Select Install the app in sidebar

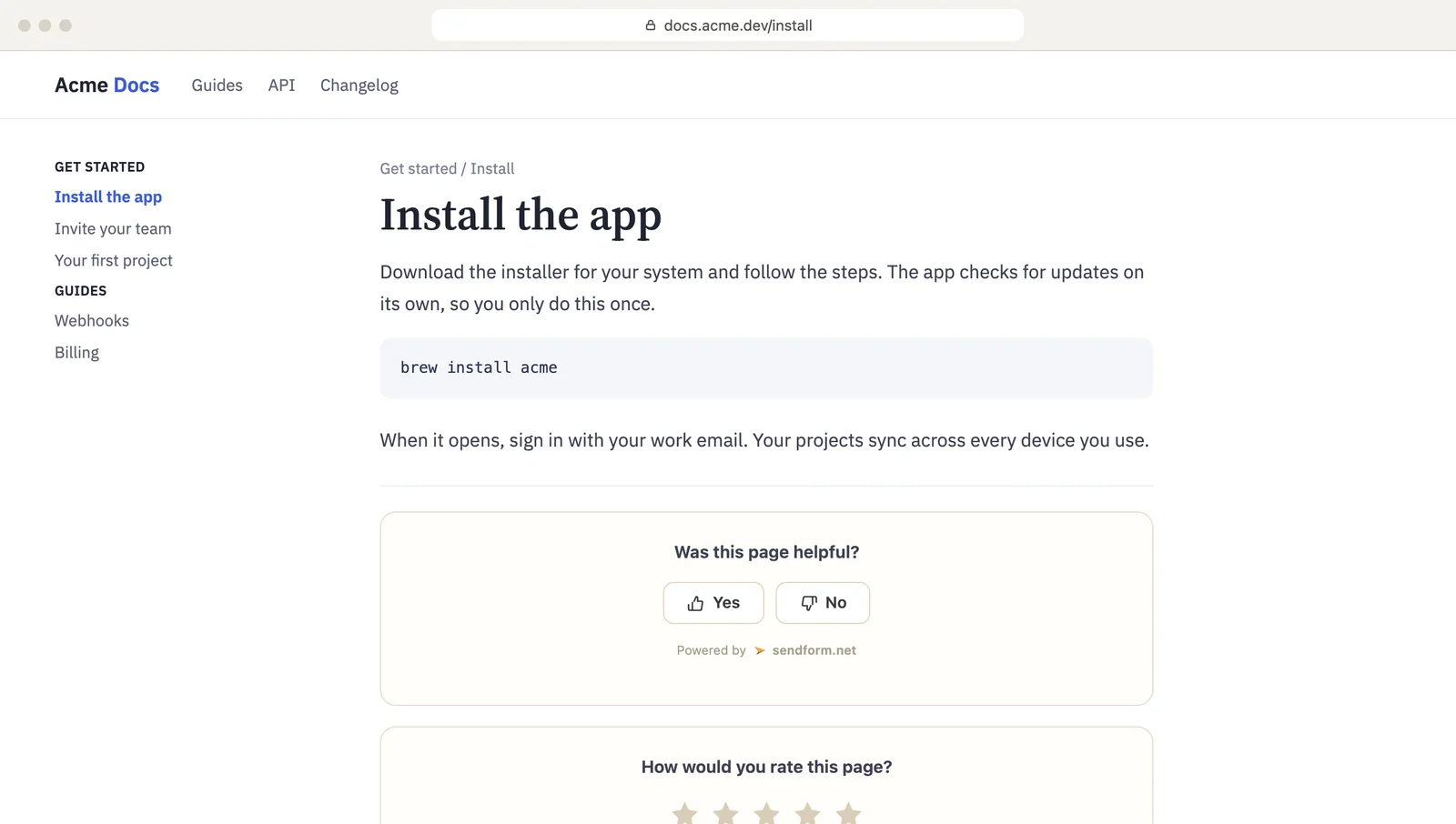[x=108, y=197]
